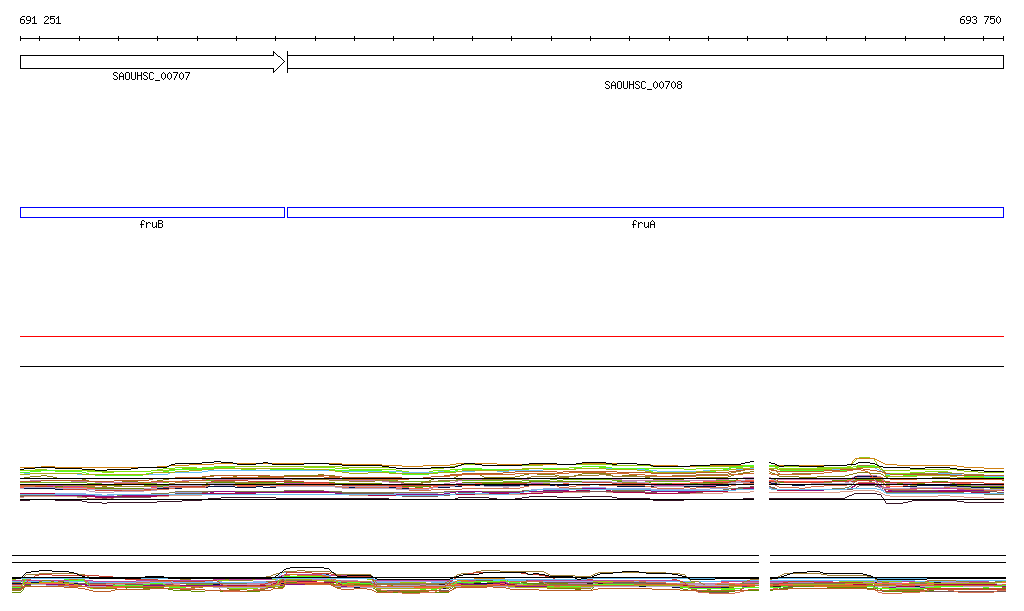This screenshot has height=611, width=1024.
Task: Click the bottom left multicolored track
Action: point(385,581)
